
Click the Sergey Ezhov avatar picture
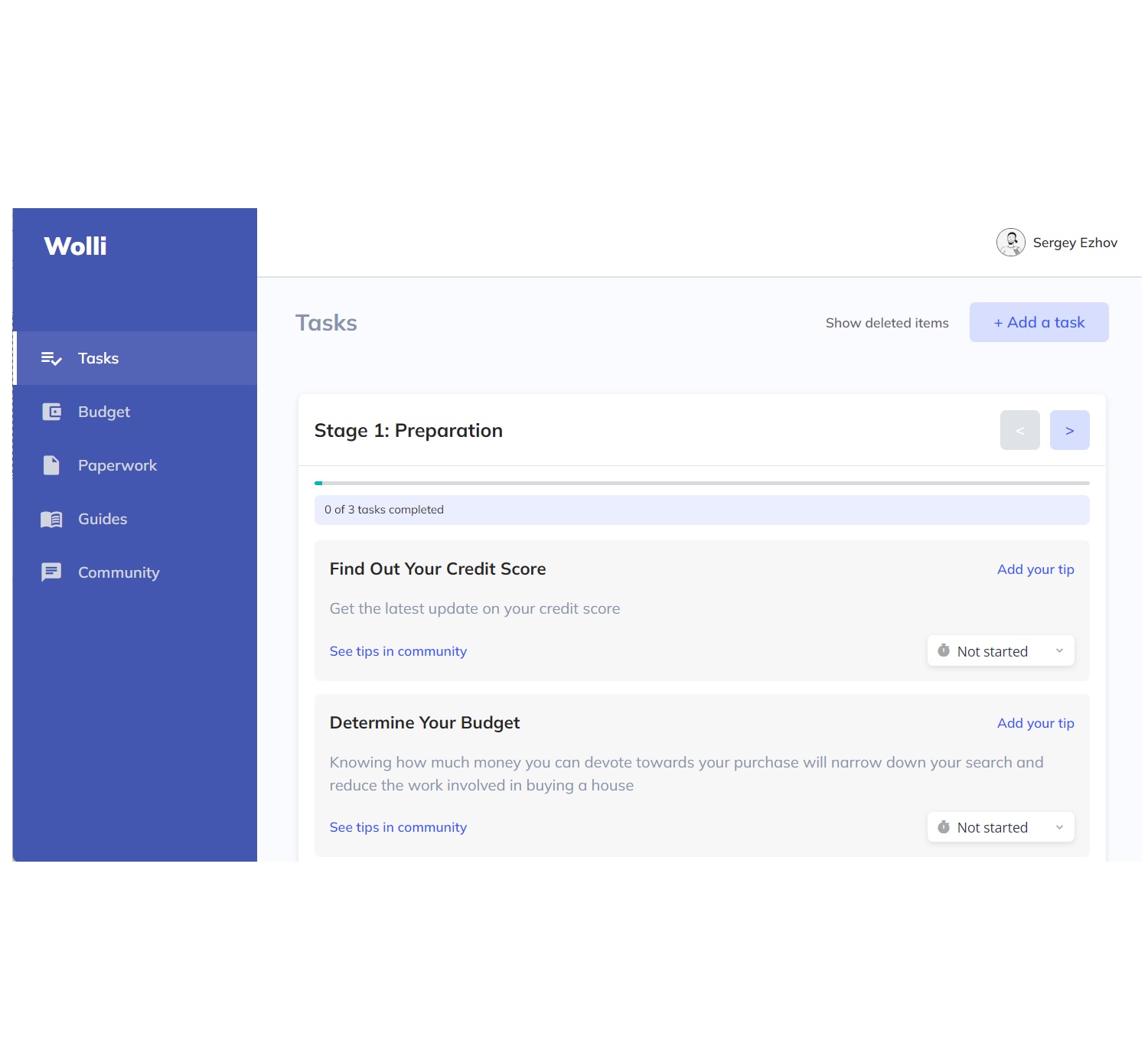tap(1010, 243)
